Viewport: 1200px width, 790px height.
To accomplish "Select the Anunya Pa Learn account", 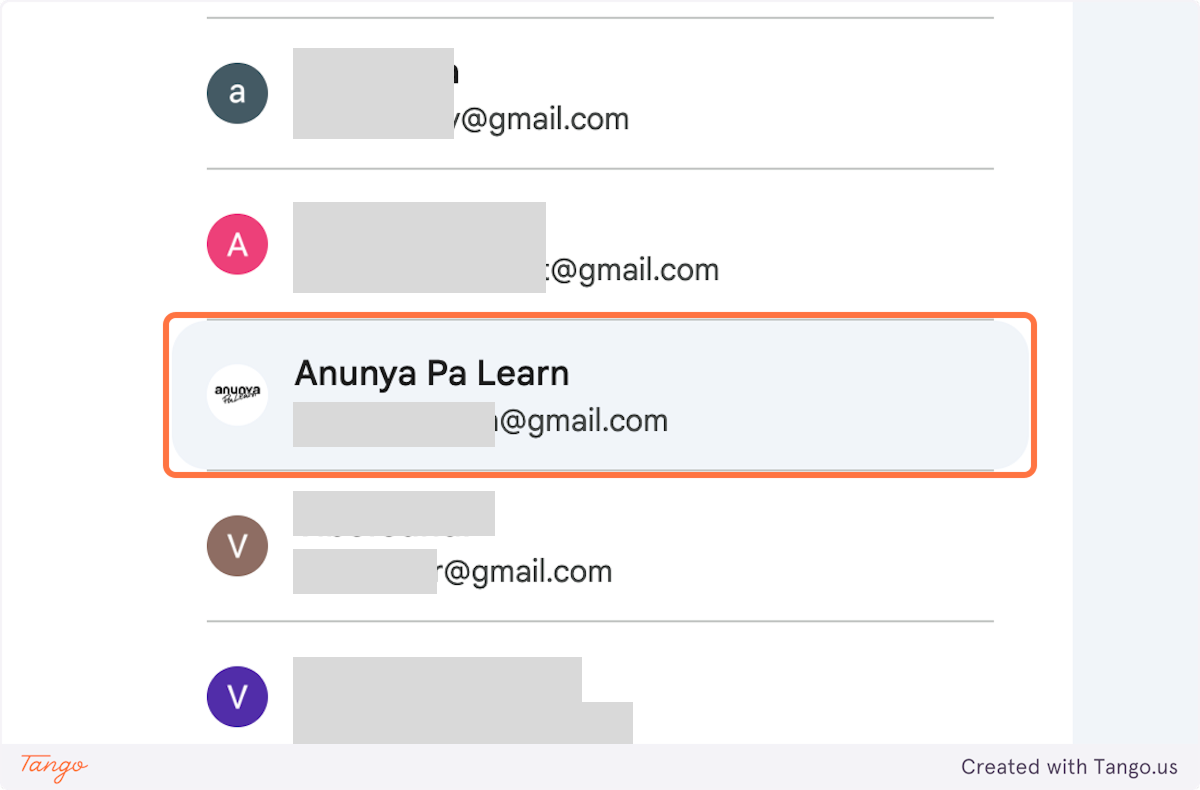I will (600, 395).
